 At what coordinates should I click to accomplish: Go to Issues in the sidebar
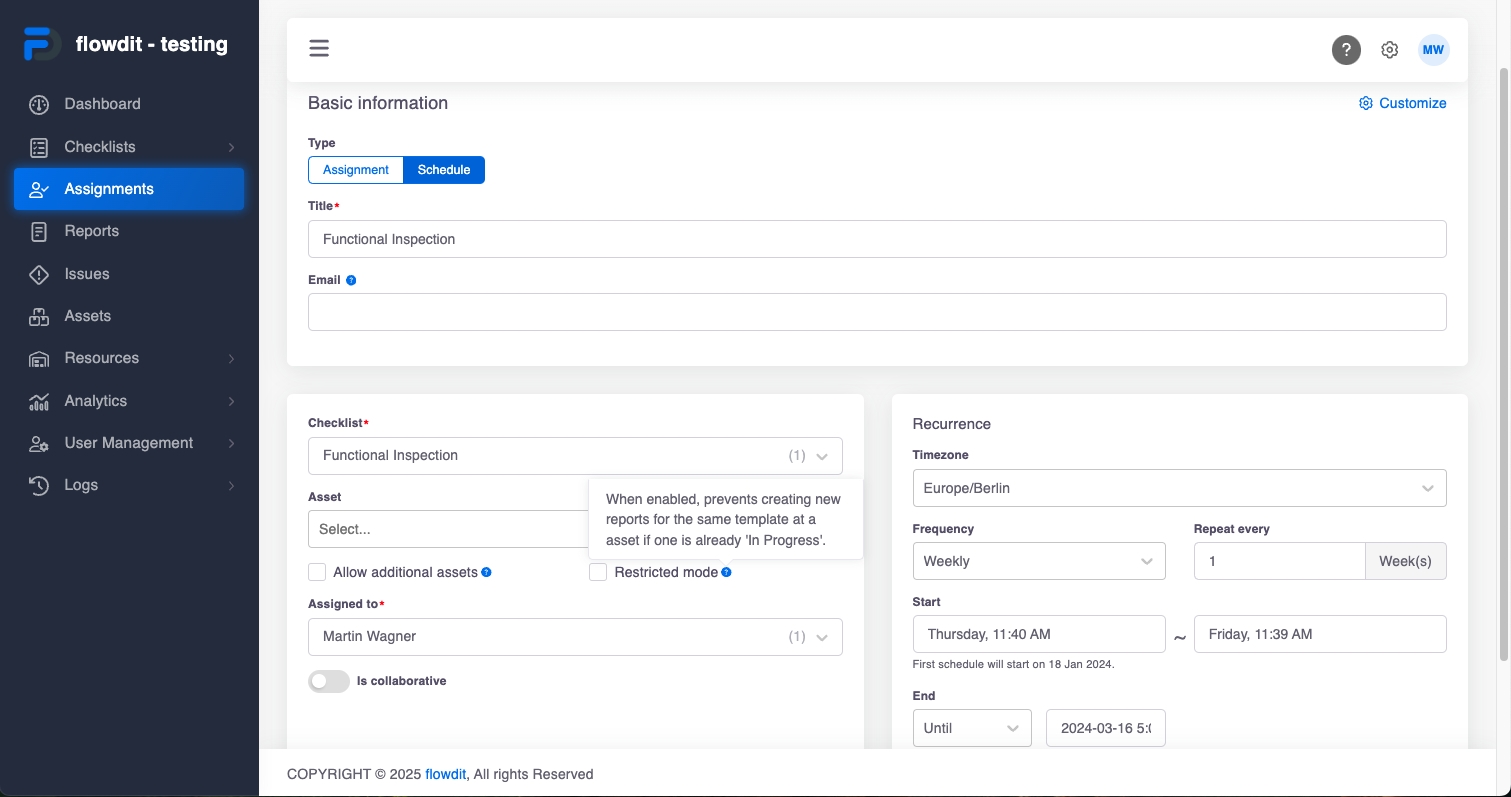point(87,274)
